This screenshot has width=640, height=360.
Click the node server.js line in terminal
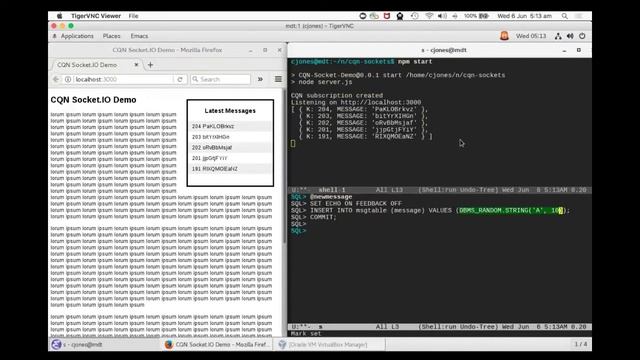coord(321,82)
